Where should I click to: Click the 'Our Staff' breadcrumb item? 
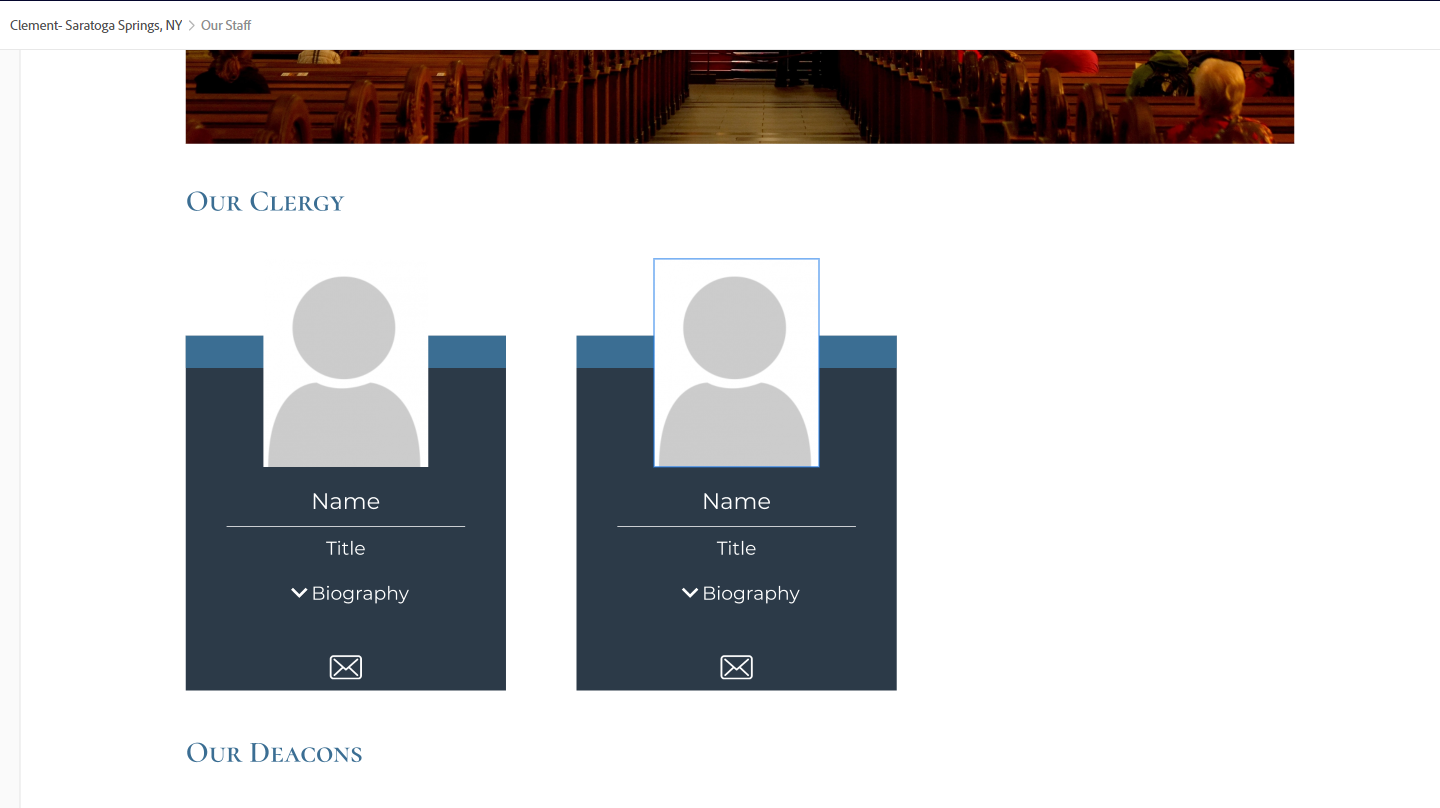coord(226,25)
